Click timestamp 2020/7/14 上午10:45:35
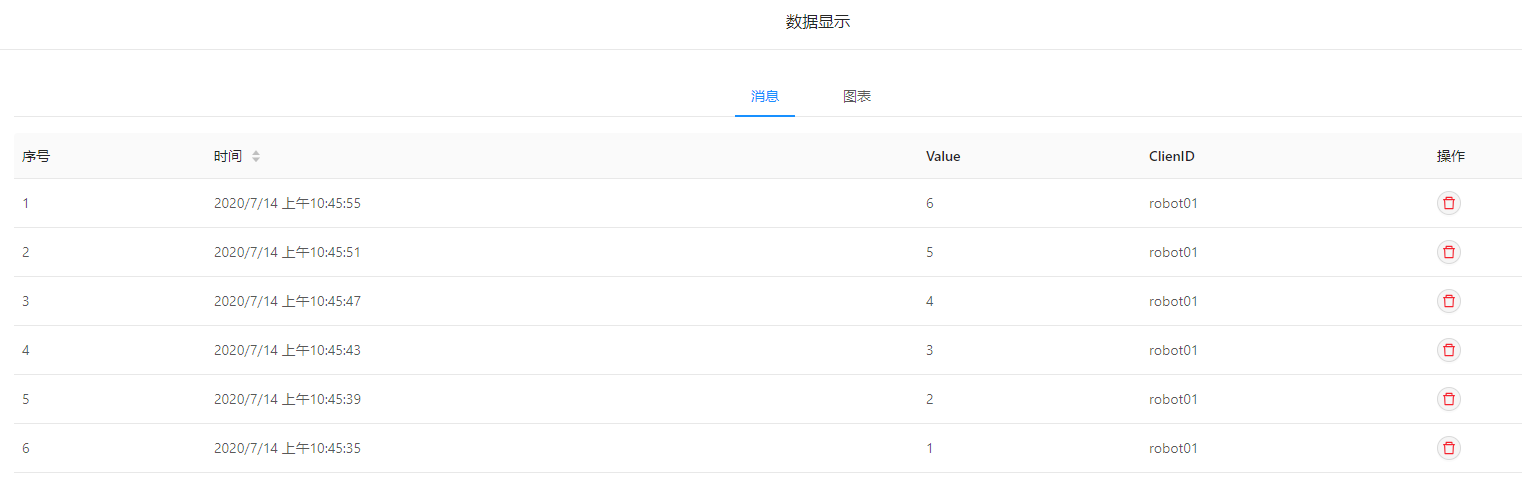Screen dimensions: 1522x492 [x=287, y=448]
